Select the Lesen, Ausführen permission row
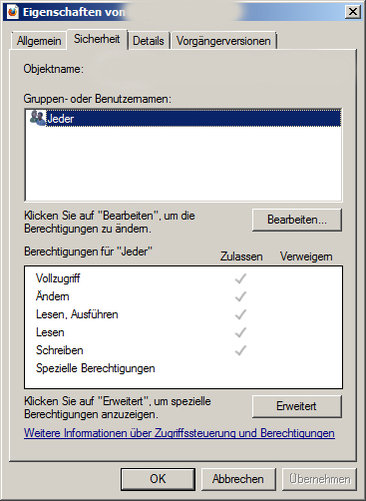The image size is (366, 501). (183, 314)
